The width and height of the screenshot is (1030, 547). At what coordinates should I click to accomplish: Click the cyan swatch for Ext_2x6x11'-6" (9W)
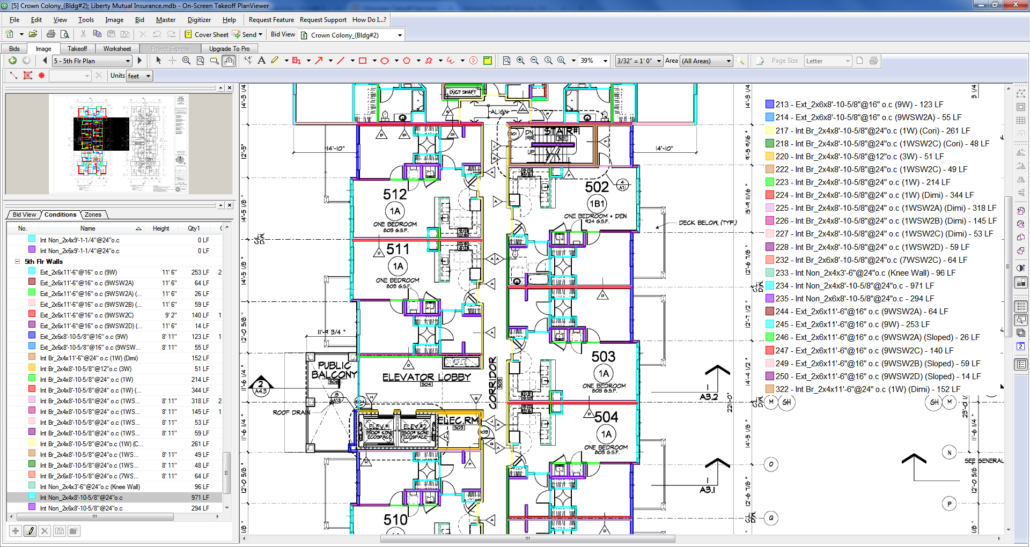pyautogui.click(x=30, y=272)
